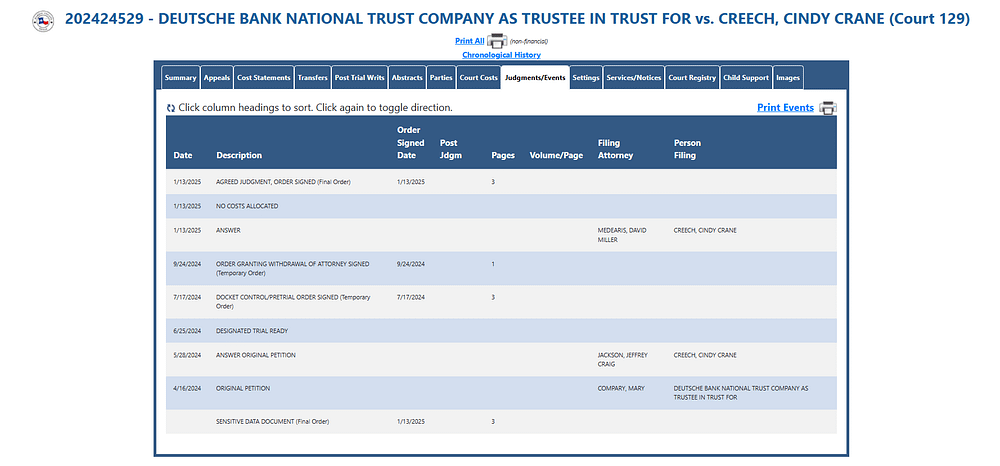Select the Judgments/Events tab
1000x466 pixels.
[x=535, y=78]
